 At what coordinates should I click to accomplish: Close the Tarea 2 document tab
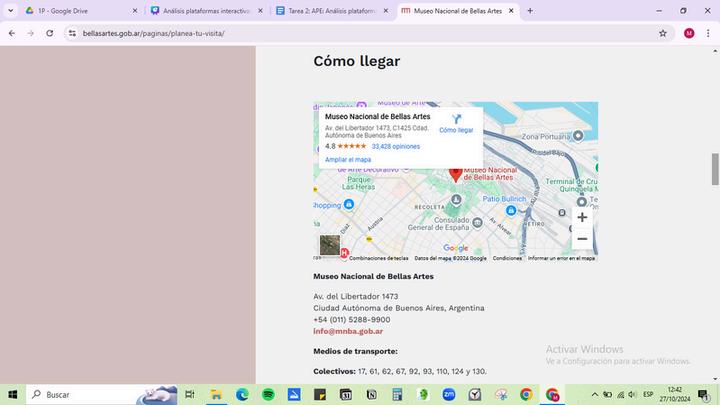tap(386, 11)
